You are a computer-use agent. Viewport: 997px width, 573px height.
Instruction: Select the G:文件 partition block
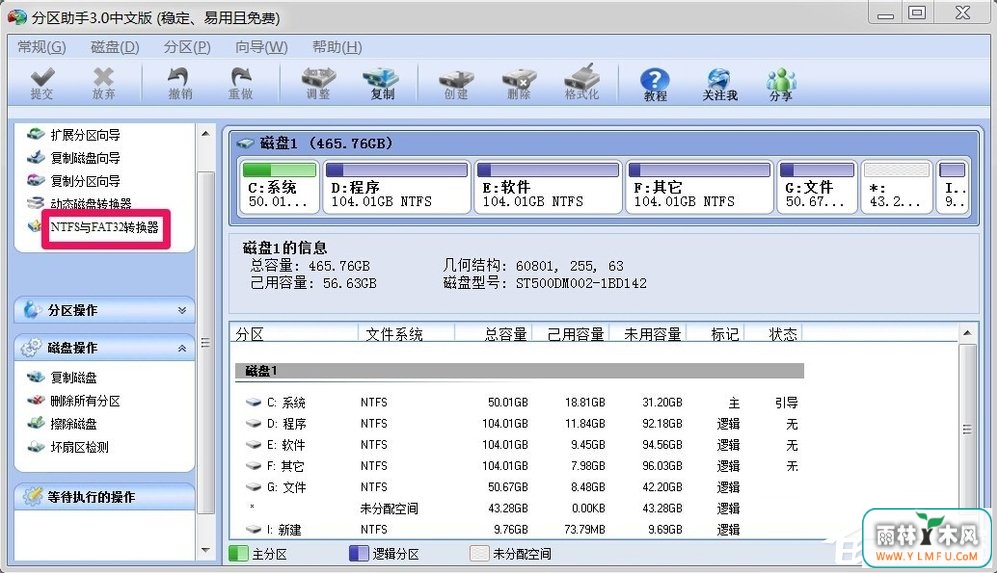(x=817, y=186)
